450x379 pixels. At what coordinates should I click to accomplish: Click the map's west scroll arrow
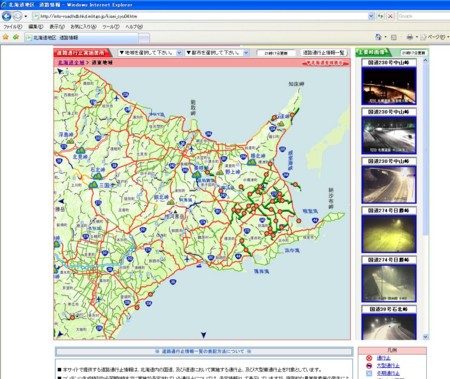(62, 201)
